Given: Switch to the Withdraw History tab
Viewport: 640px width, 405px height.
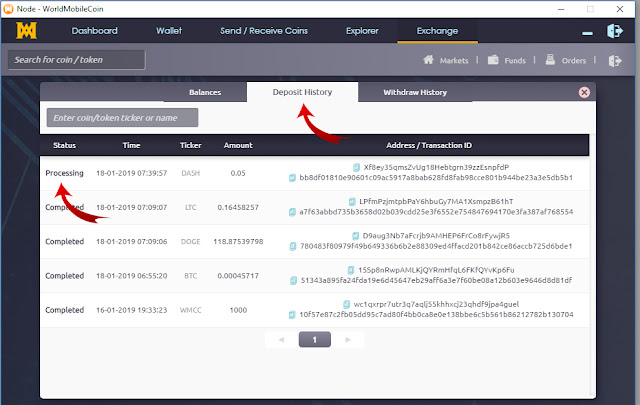Looking at the screenshot, I should pyautogui.click(x=415, y=92).
